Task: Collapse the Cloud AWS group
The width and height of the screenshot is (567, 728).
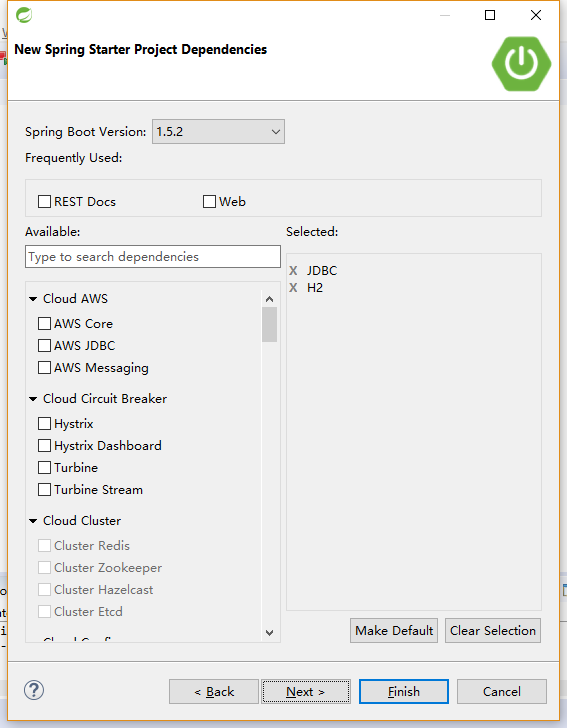Action: pos(33,299)
